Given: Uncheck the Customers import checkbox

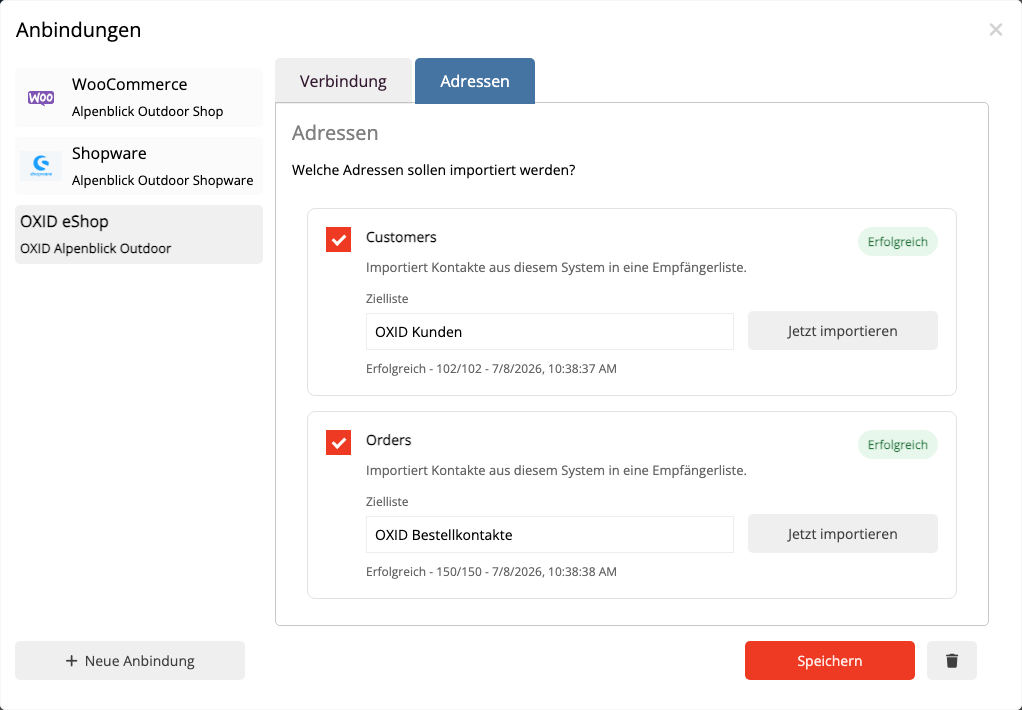Looking at the screenshot, I should coord(338,239).
